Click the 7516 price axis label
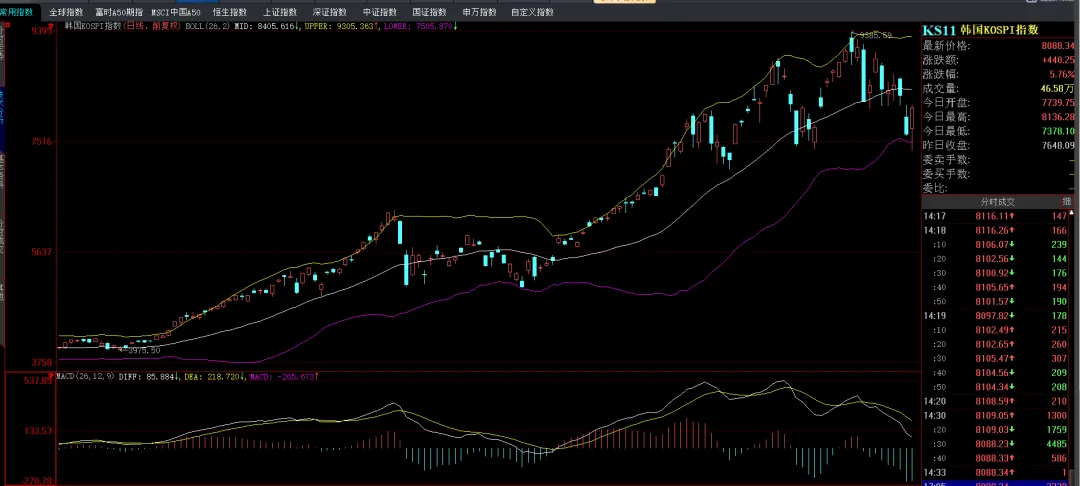This screenshot has height=486, width=1080. (x=41, y=142)
